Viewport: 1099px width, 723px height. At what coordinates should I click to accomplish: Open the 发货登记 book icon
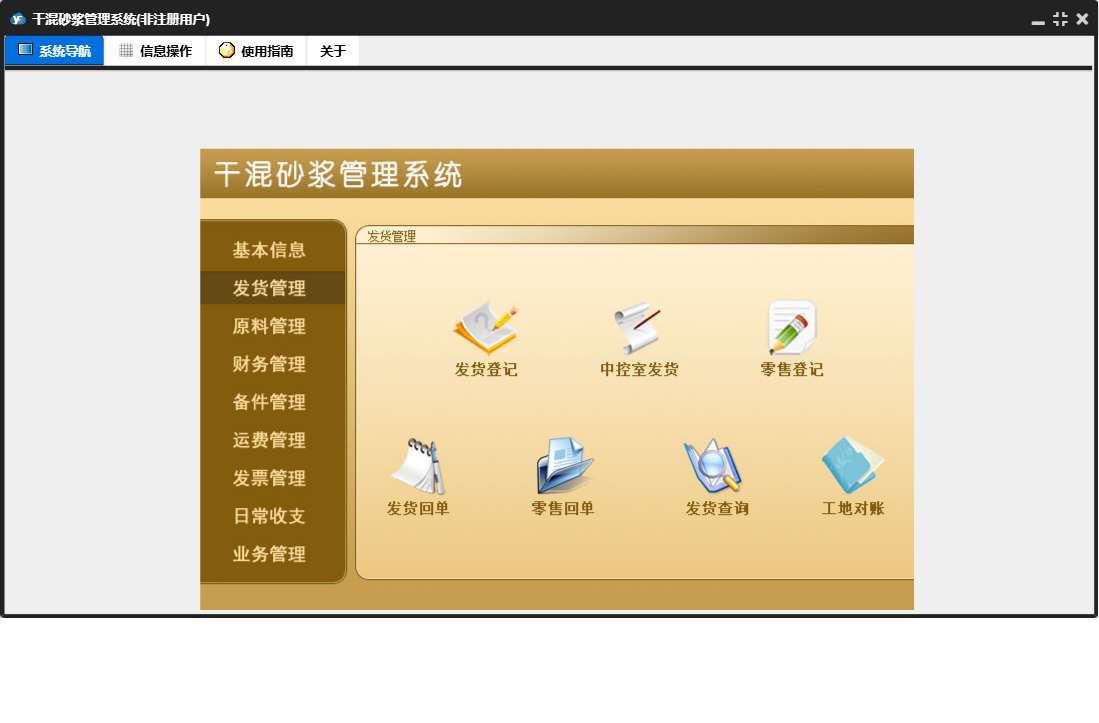[x=486, y=328]
